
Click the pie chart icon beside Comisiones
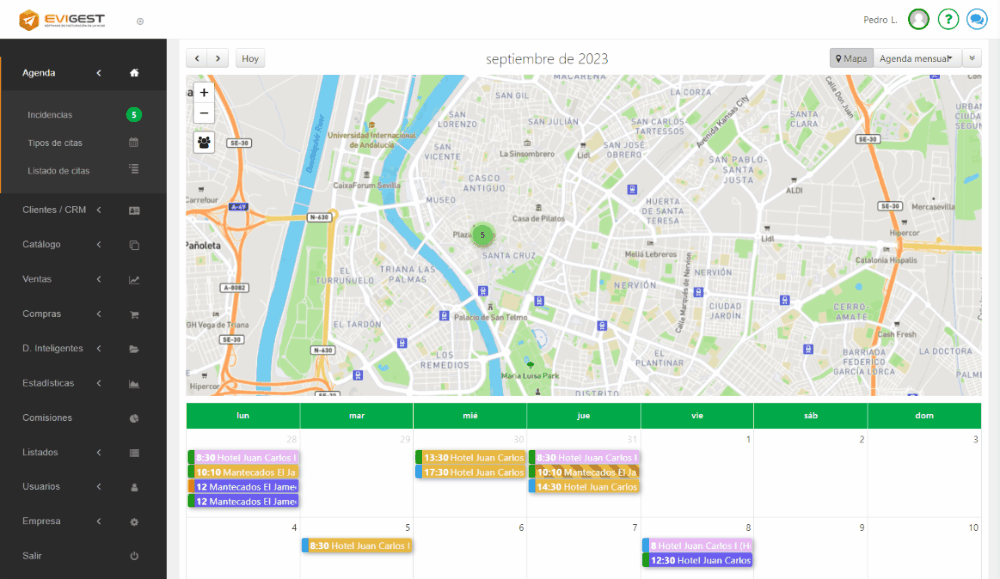[134, 418]
